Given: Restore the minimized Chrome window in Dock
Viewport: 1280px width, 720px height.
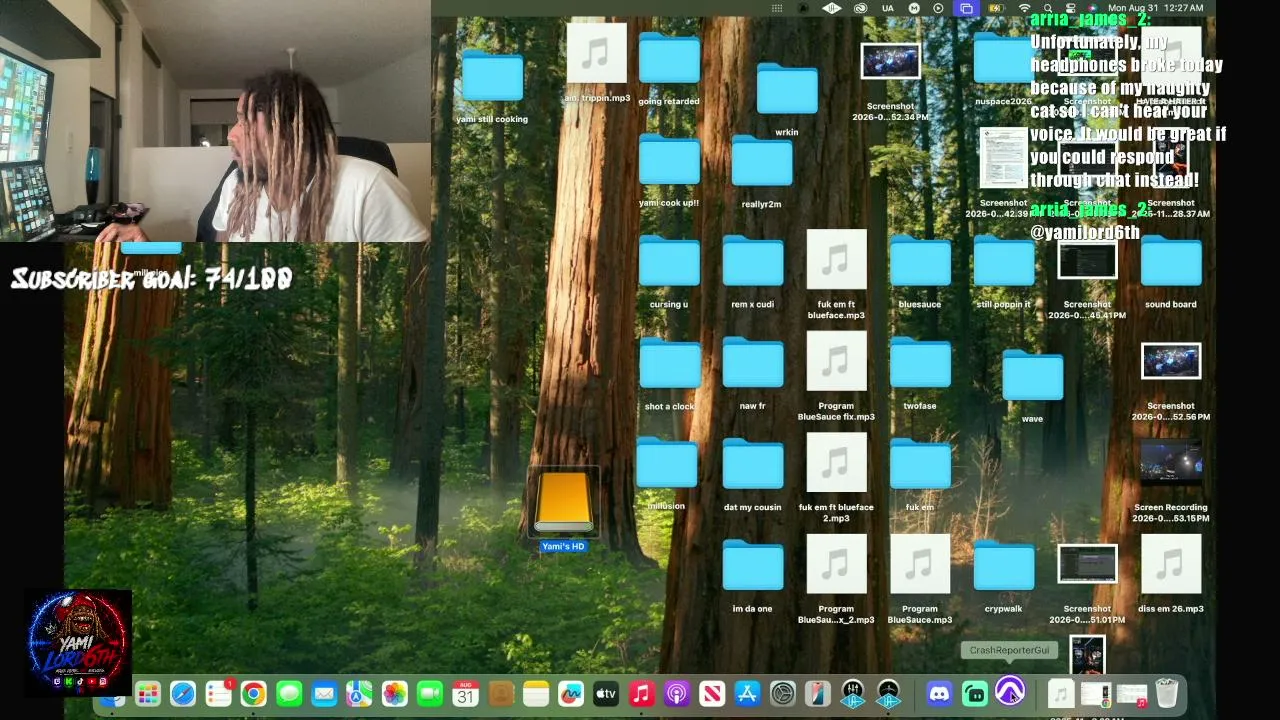Looking at the screenshot, I should (x=1096, y=693).
